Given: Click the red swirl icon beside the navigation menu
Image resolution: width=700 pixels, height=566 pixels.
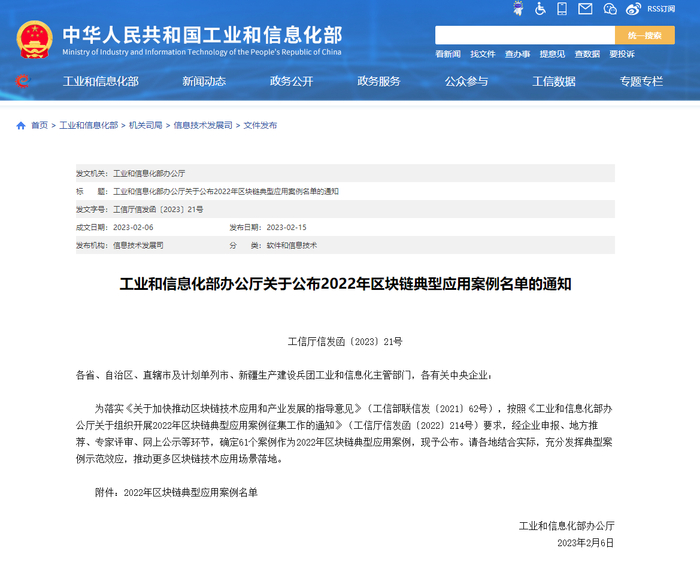Looking at the screenshot, I should click(x=22, y=81).
